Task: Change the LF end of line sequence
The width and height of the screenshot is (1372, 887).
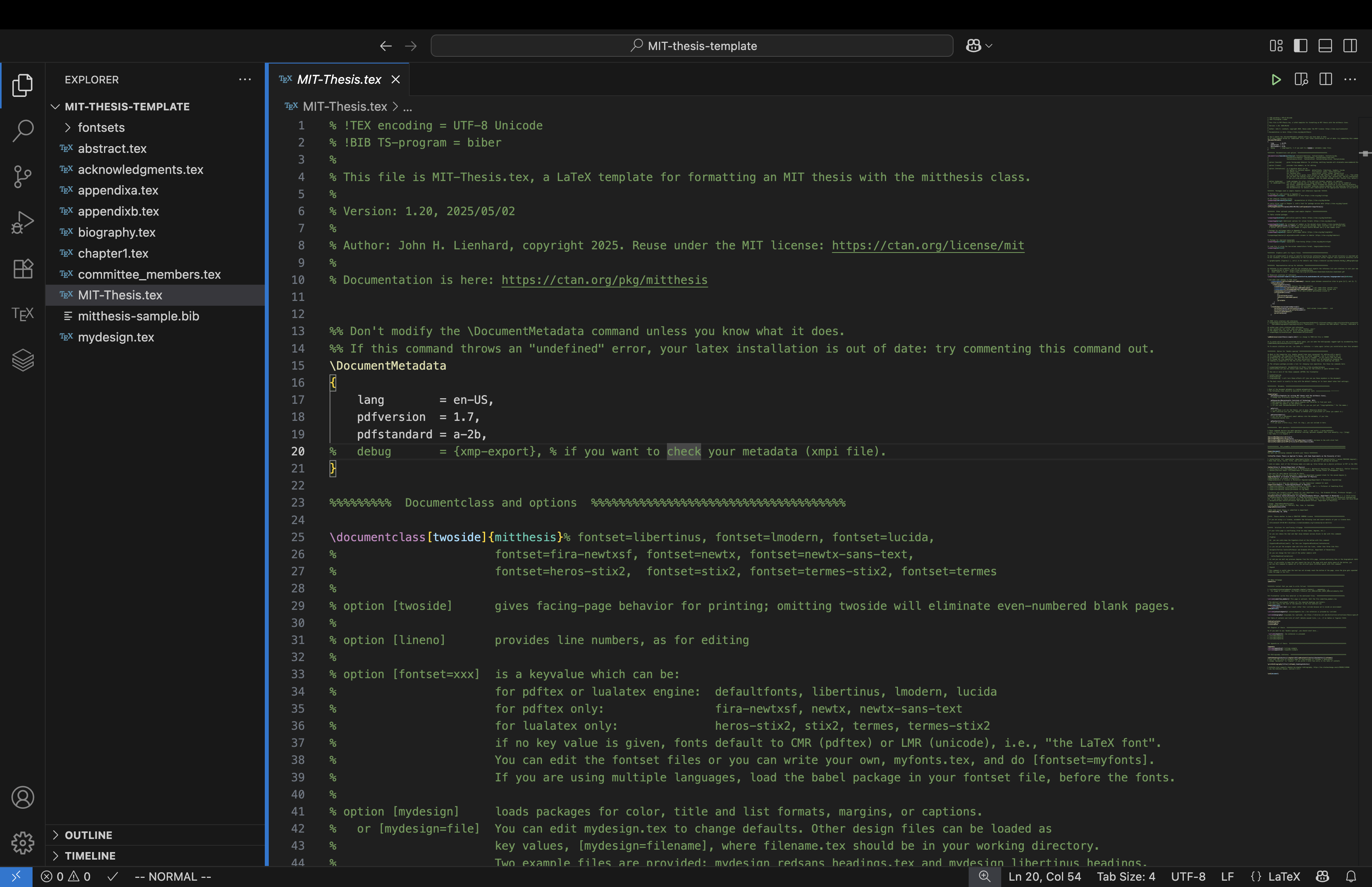Action: pyautogui.click(x=1227, y=877)
